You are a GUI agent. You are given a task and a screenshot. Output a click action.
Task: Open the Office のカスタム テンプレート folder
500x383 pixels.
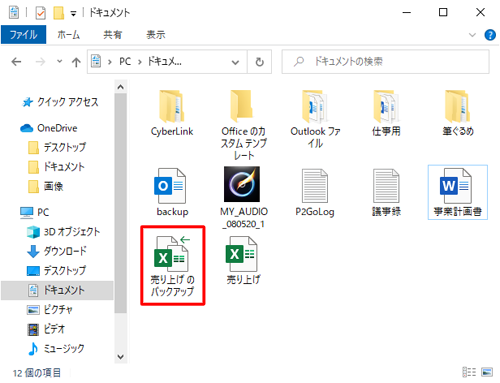click(x=243, y=124)
